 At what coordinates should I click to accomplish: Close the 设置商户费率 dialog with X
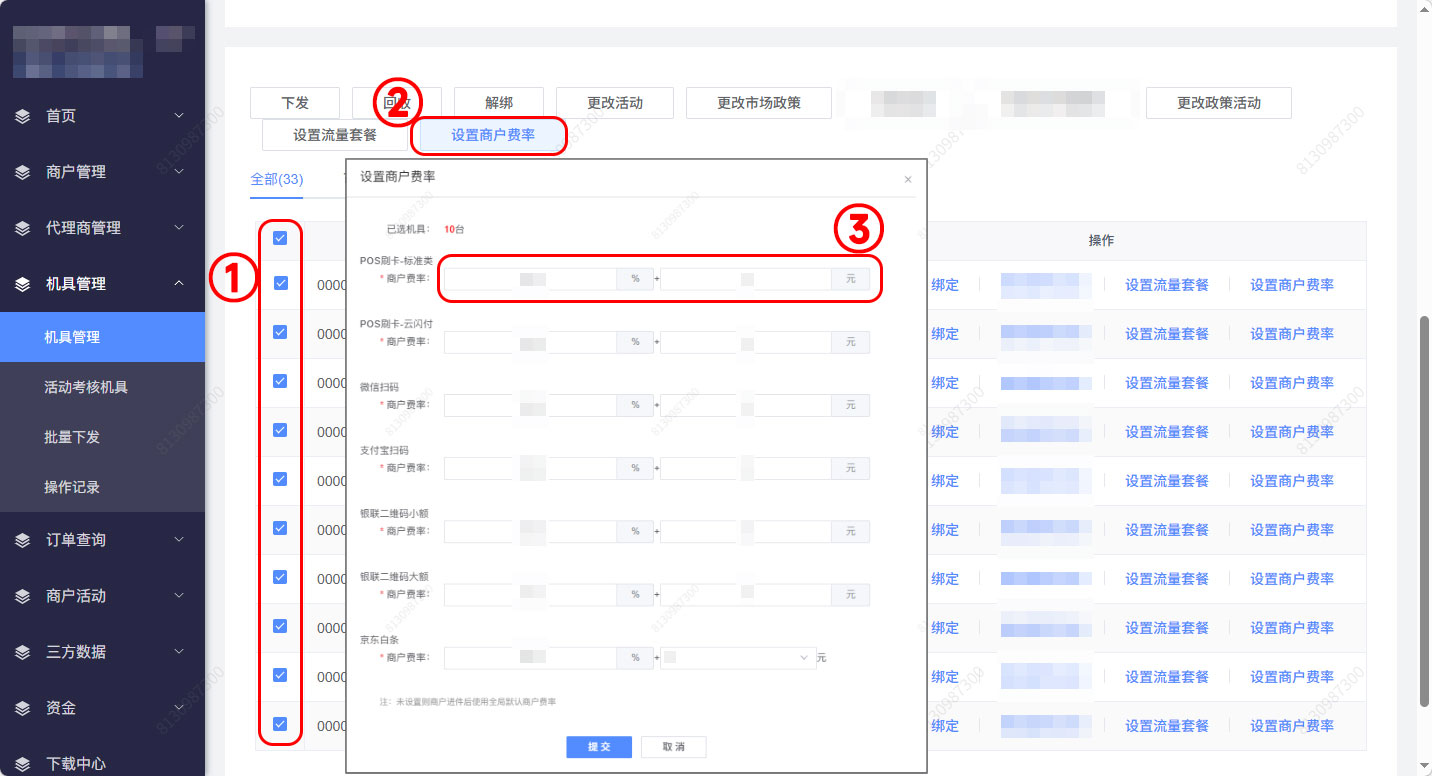[x=907, y=179]
